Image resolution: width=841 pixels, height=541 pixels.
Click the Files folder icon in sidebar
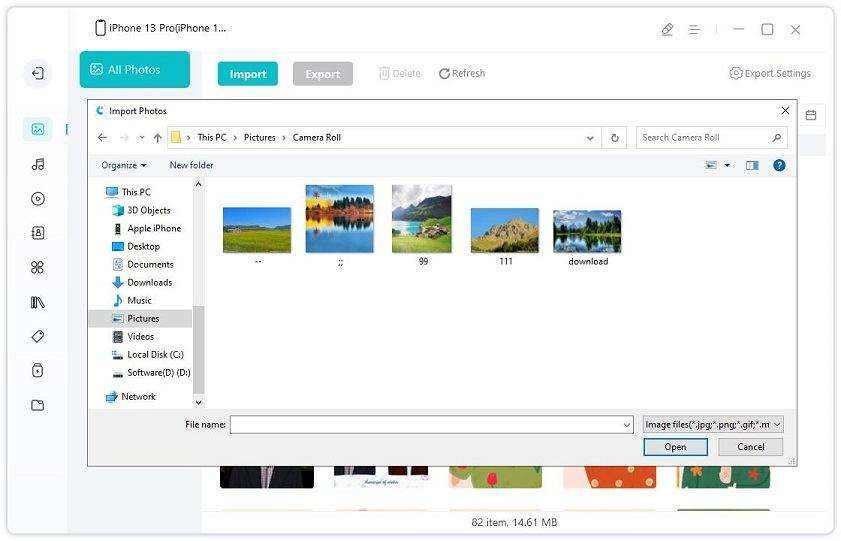[x=38, y=405]
